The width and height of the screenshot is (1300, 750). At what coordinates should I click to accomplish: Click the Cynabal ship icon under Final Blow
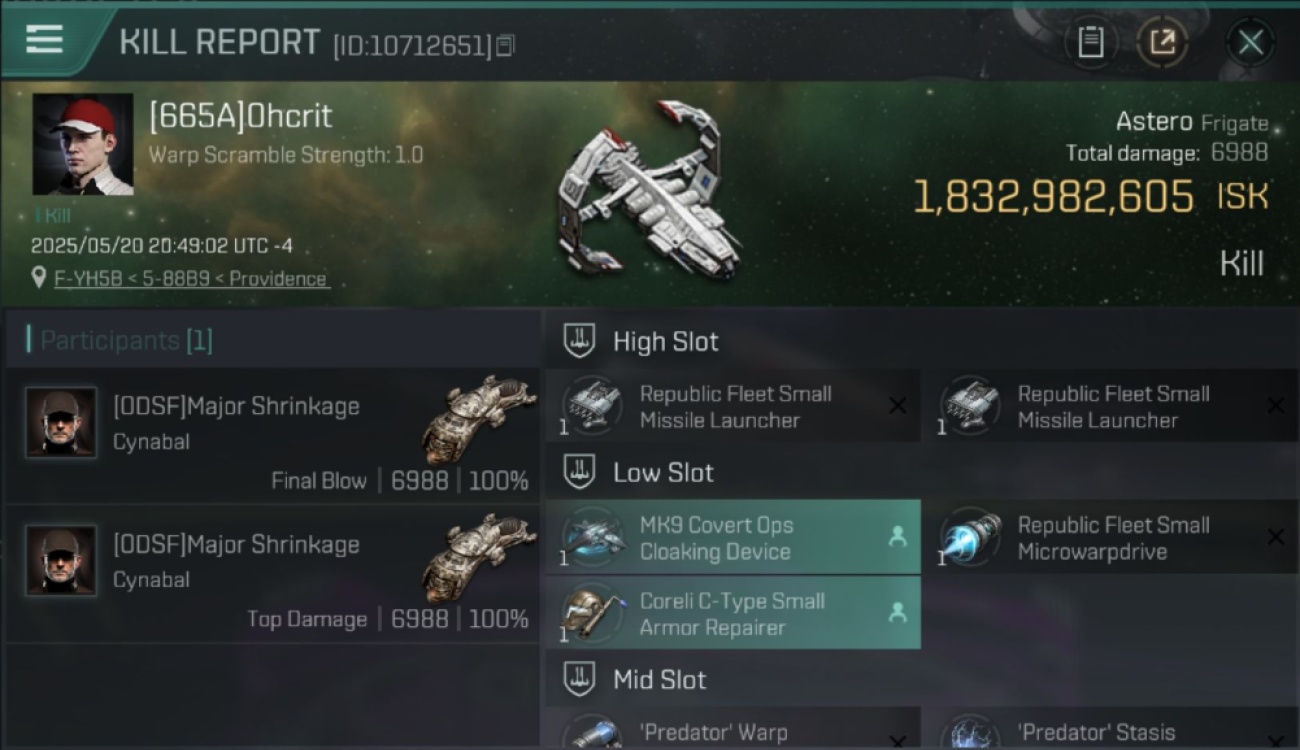[479, 418]
